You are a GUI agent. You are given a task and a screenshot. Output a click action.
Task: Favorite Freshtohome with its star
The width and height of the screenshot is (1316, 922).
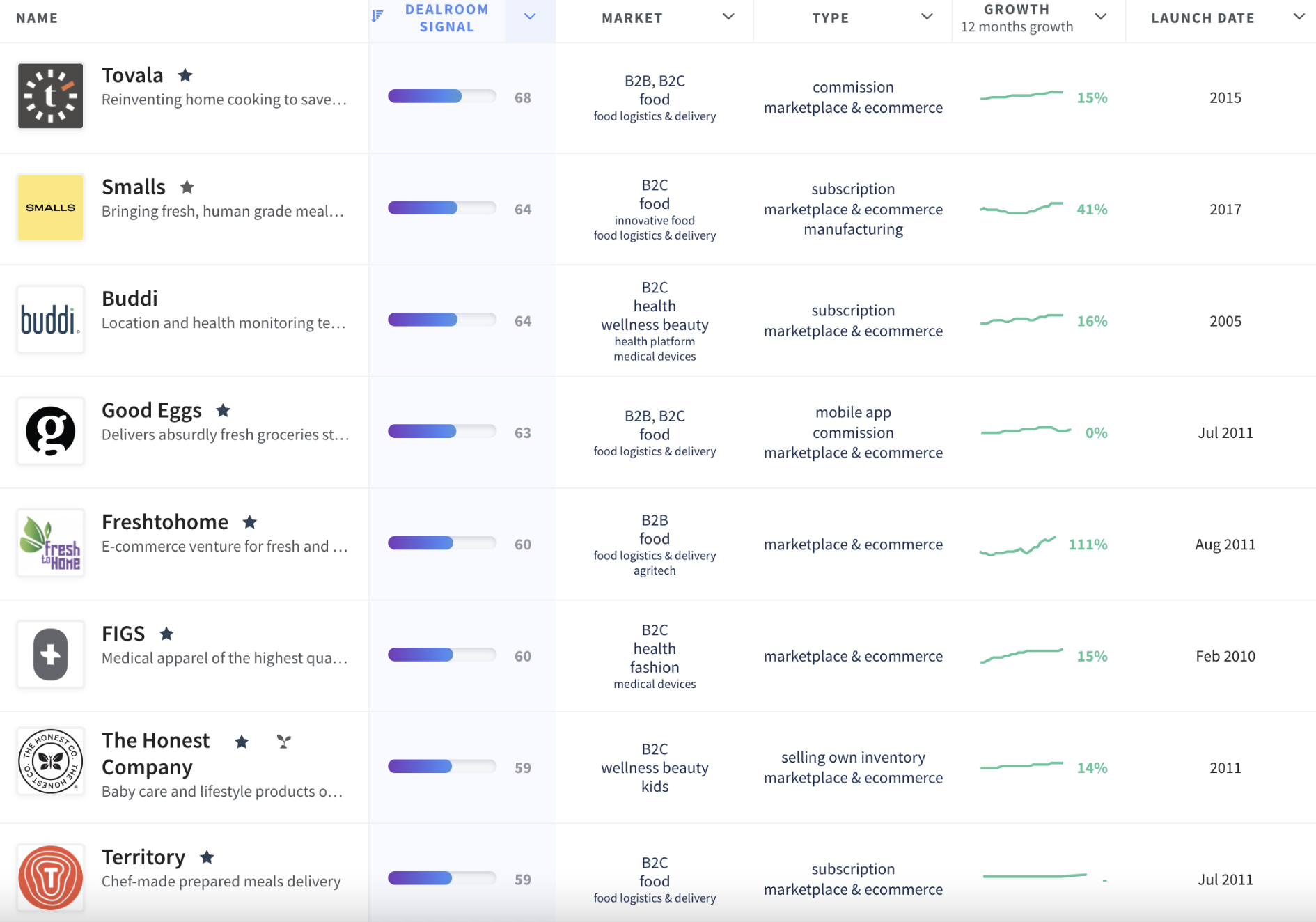(250, 522)
